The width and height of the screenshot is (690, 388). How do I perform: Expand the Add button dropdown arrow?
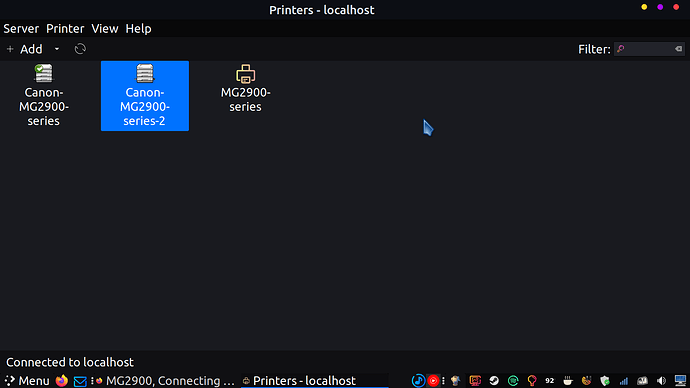[x=57, y=49]
